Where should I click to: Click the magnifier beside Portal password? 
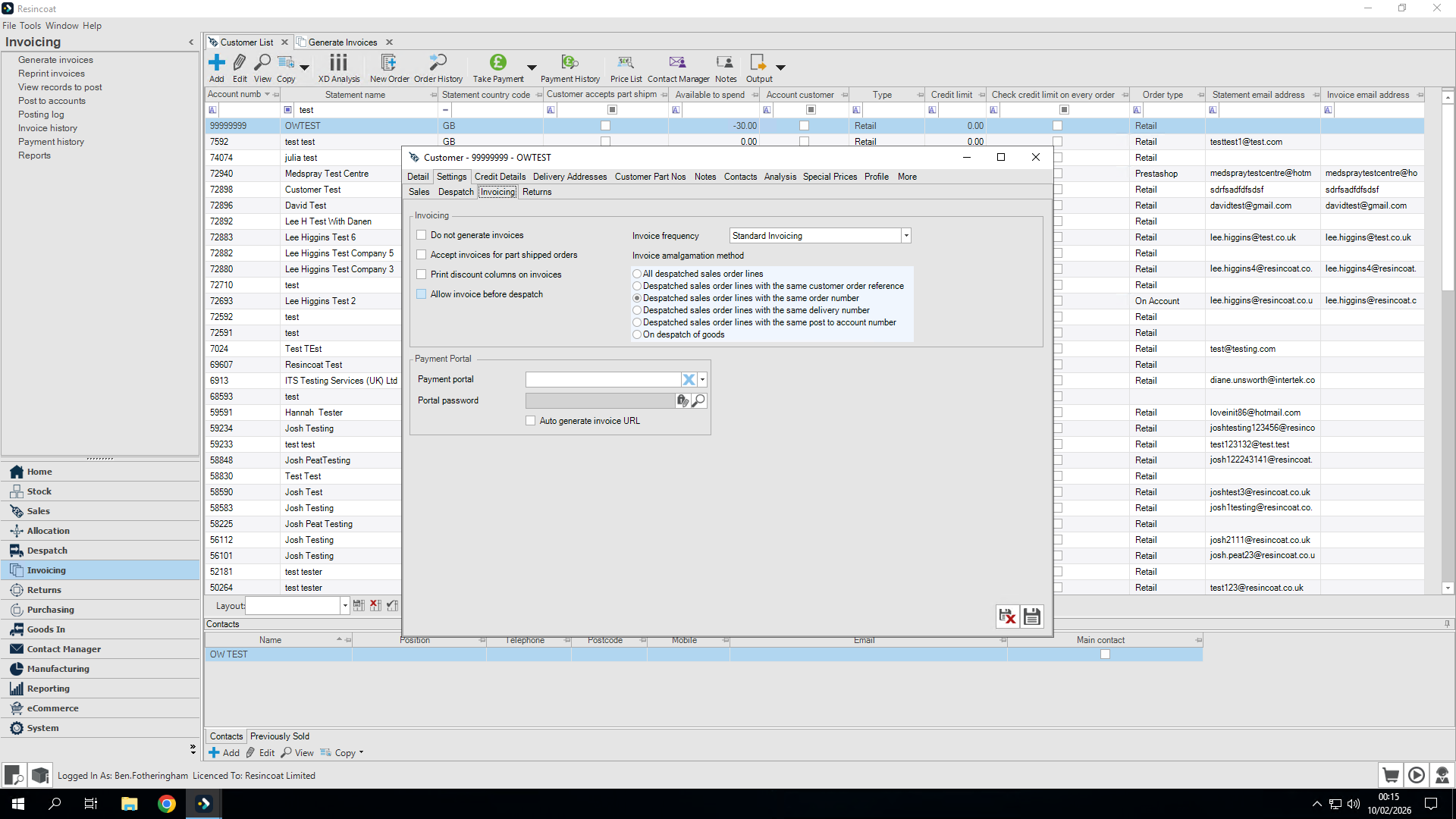(x=698, y=400)
